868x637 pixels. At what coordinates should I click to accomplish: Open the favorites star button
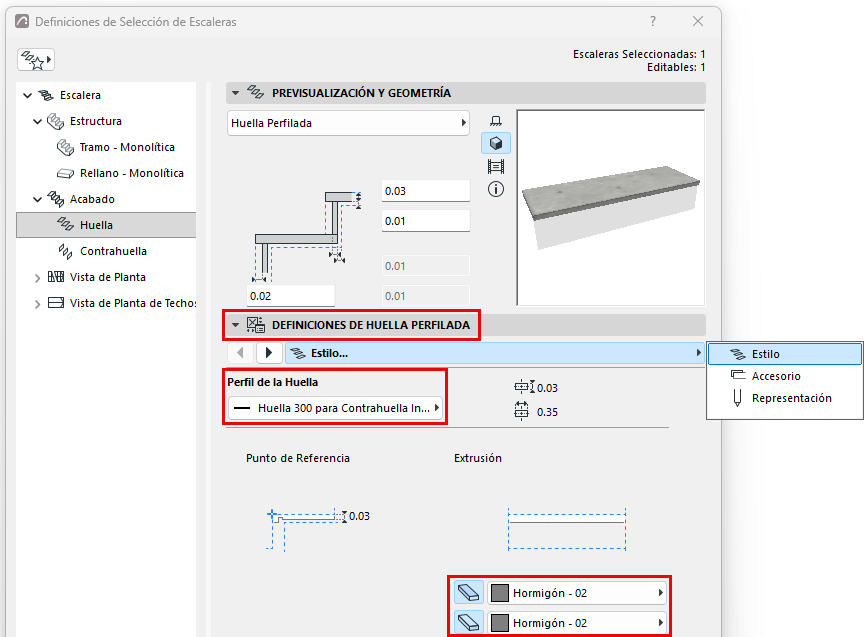click(36, 60)
